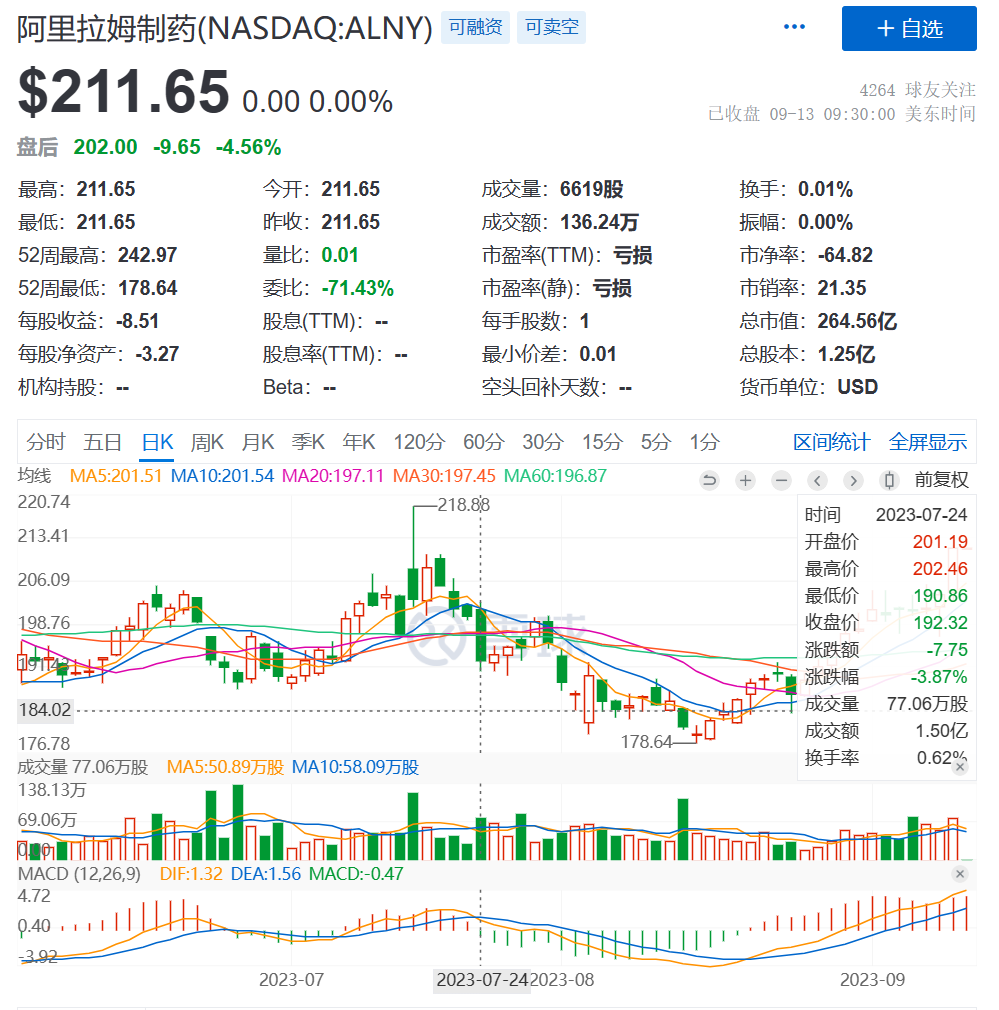Select the 季K chart tab

(308, 442)
